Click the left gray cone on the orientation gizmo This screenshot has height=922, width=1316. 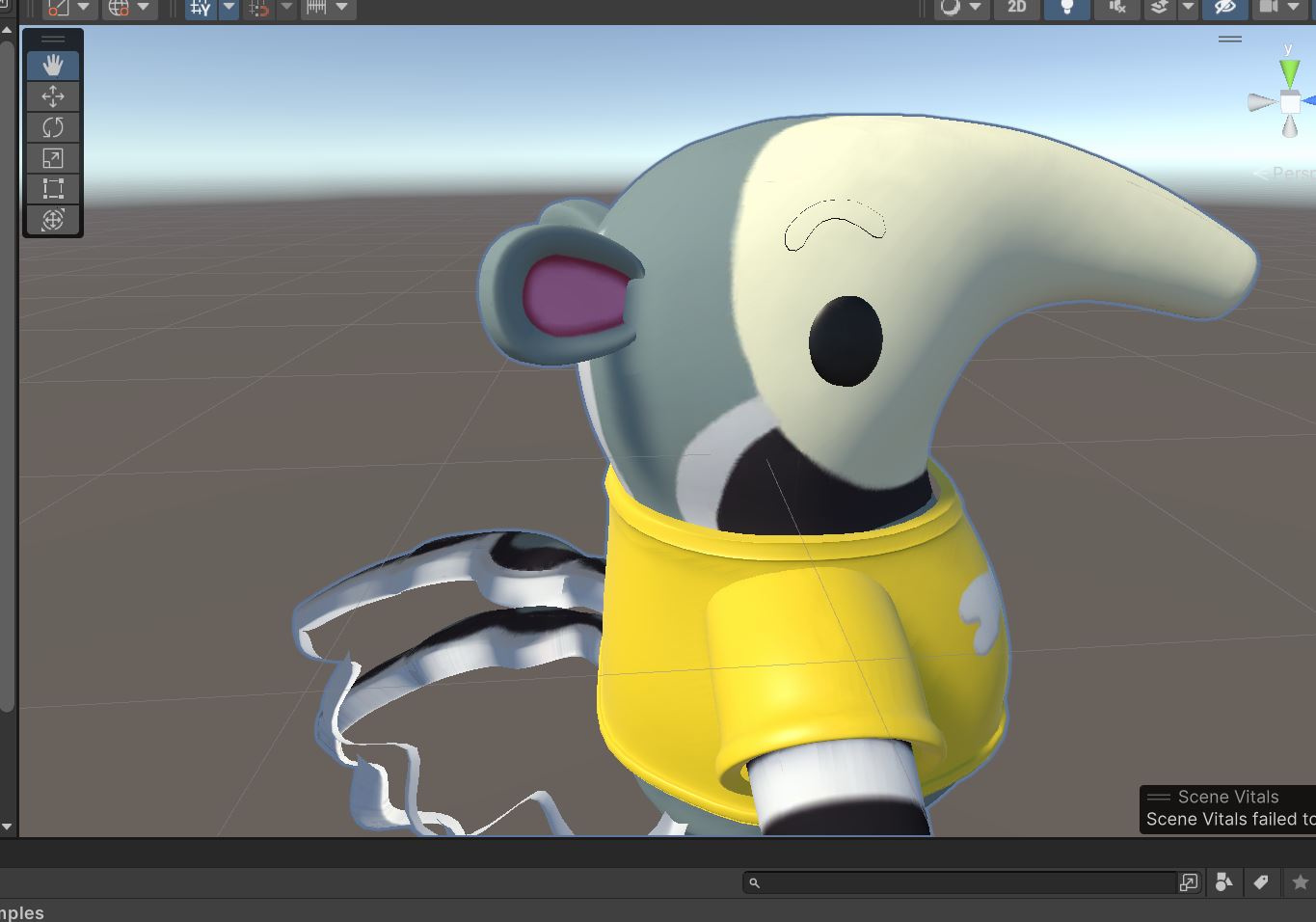[x=1262, y=102]
